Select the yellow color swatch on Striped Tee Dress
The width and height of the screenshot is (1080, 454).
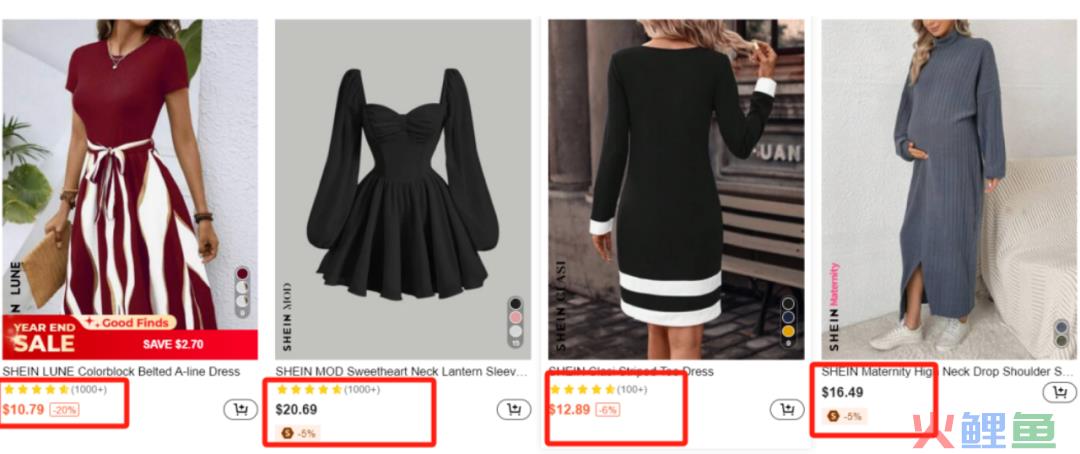pos(789,331)
